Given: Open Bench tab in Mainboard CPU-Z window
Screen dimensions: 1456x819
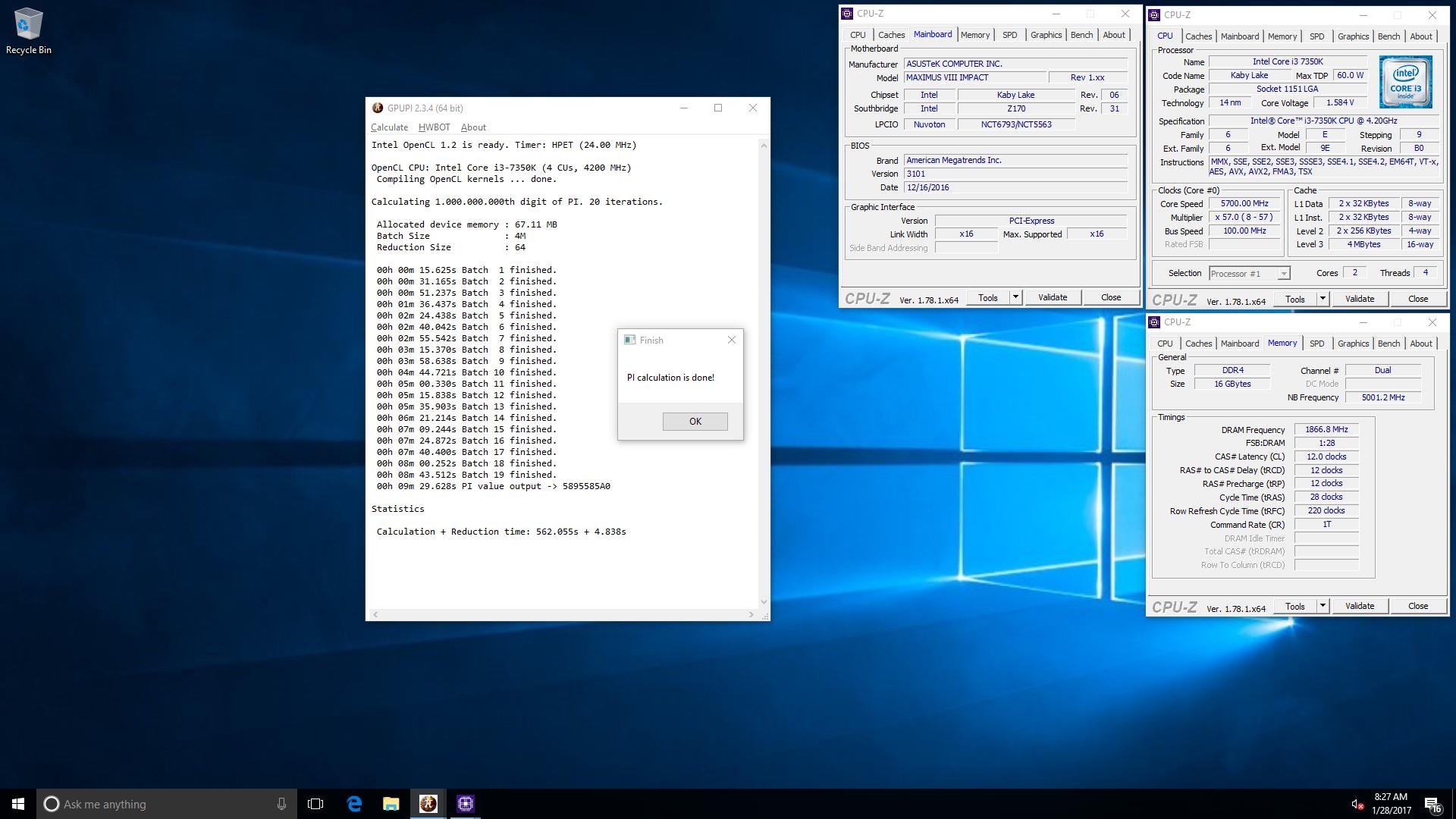Looking at the screenshot, I should pos(1081,35).
